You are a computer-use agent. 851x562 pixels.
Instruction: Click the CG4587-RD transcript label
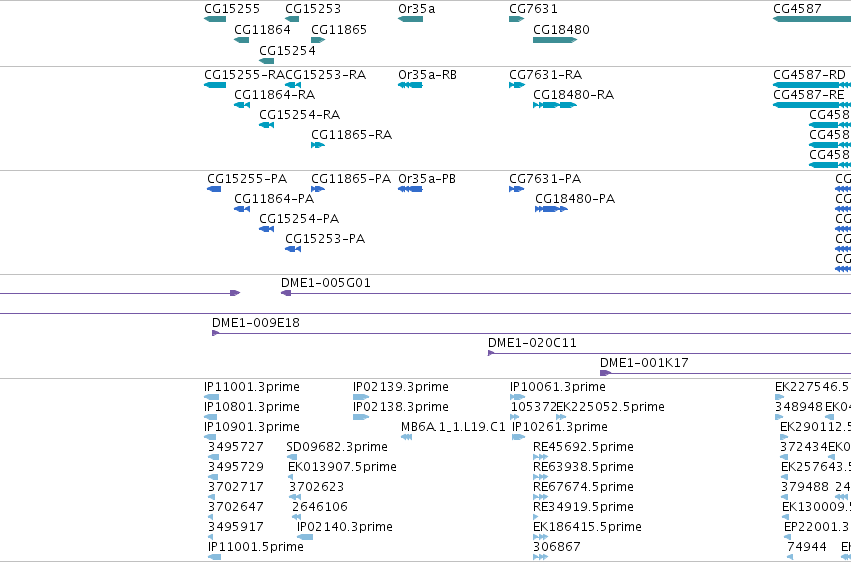[809, 74]
